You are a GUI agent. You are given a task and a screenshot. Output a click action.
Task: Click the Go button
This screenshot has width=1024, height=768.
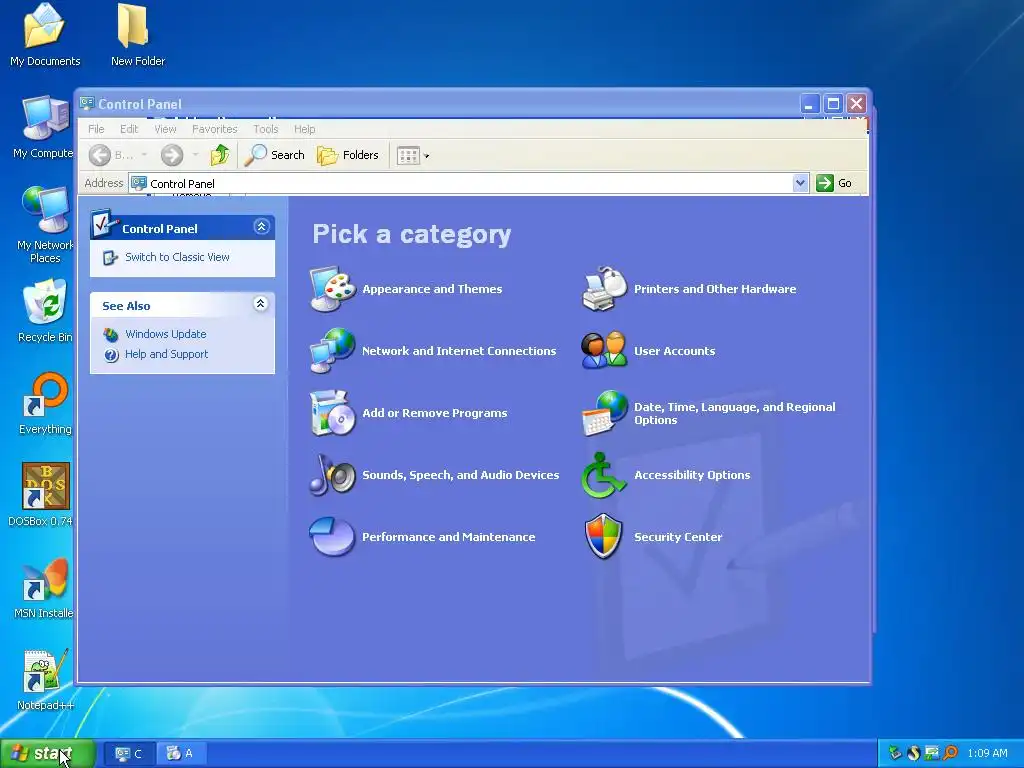[x=834, y=184]
